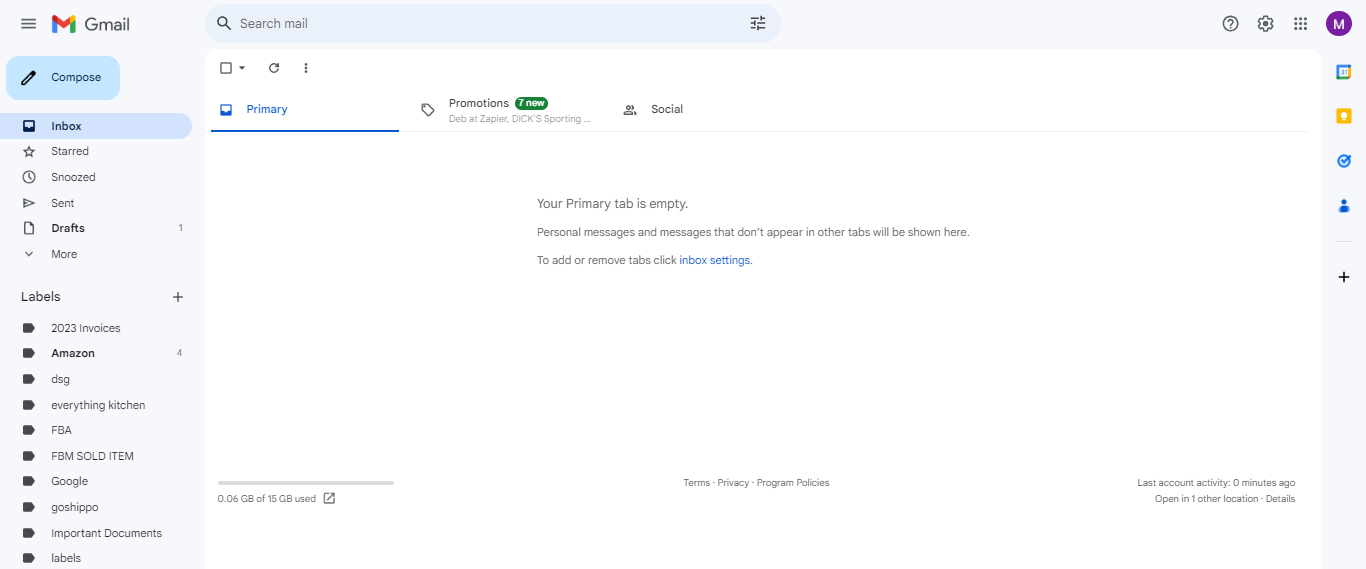Image resolution: width=1366 pixels, height=569 pixels.
Task: Open the Privacy link
Action: point(733,483)
